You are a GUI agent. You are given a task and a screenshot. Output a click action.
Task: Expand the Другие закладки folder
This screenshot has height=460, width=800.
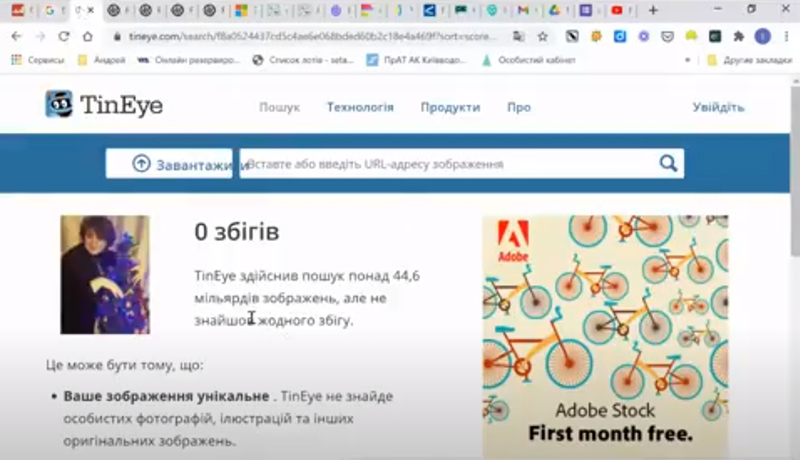(x=750, y=60)
